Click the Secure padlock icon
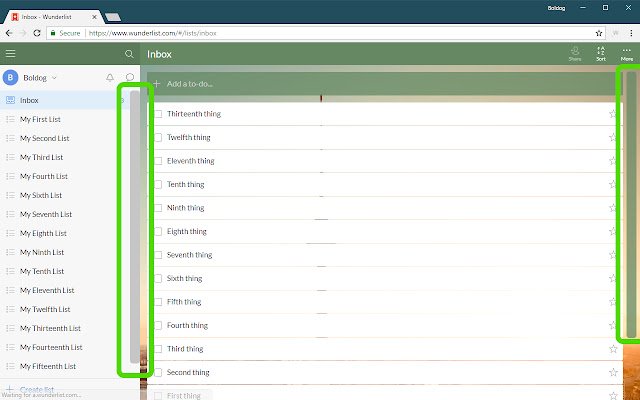This screenshot has height=400, width=640. 53,33
